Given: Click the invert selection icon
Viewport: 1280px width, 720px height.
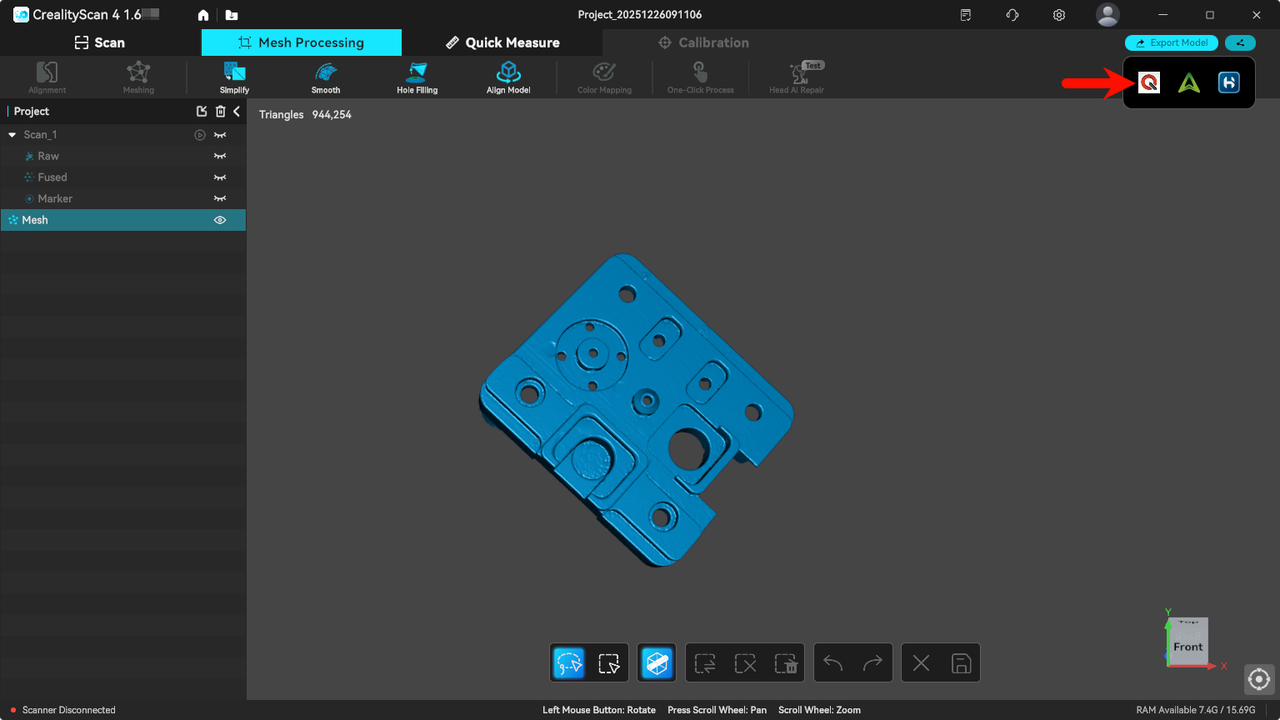Looking at the screenshot, I should coord(704,662).
